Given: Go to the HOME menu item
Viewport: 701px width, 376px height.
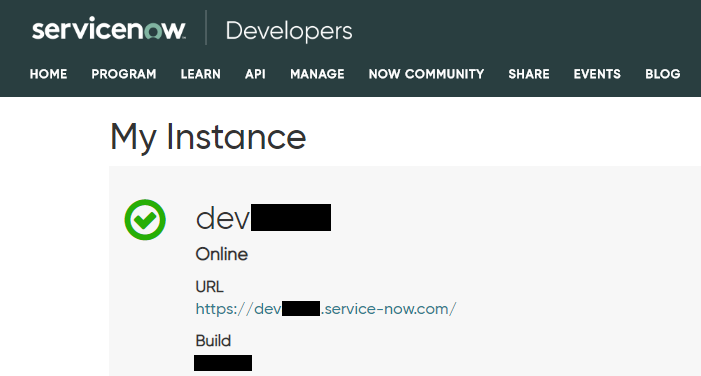Looking at the screenshot, I should [48, 74].
